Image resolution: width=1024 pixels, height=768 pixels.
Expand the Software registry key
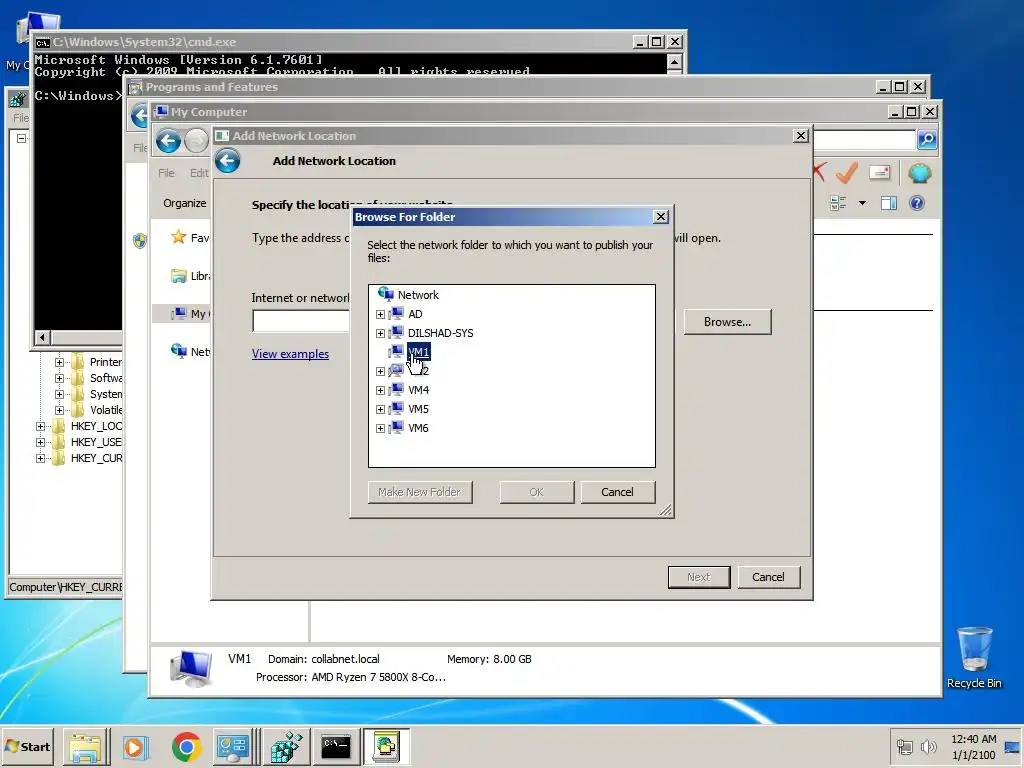tap(59, 378)
